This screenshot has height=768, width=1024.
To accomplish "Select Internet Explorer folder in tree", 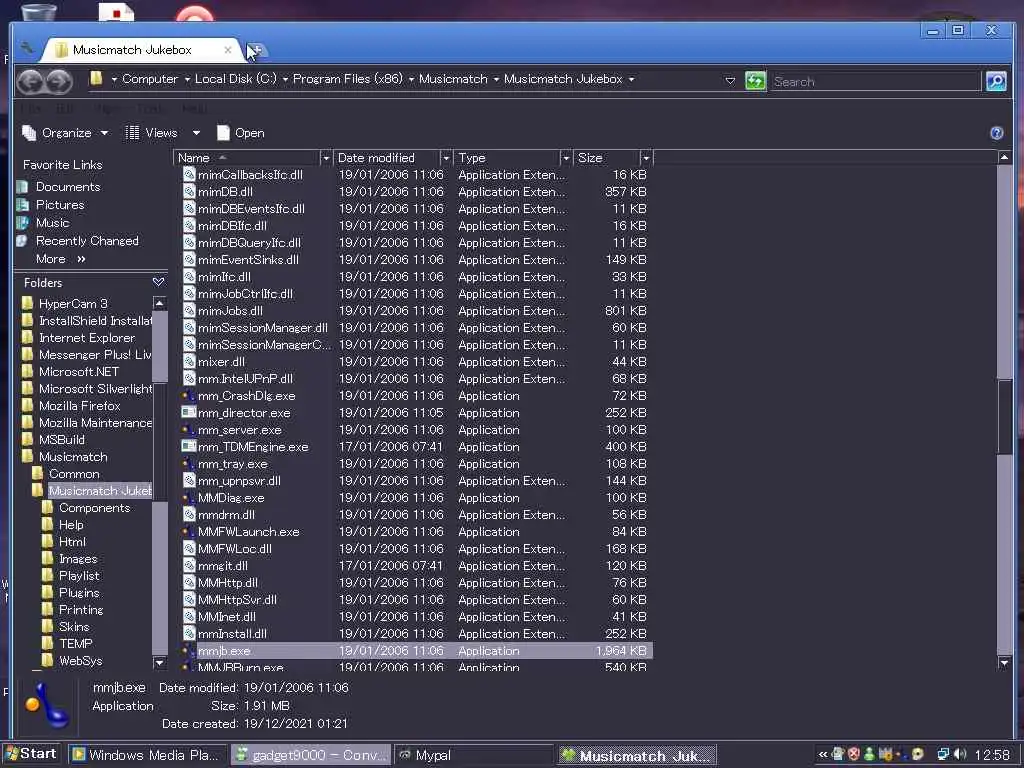I will pyautogui.click(x=87, y=338).
